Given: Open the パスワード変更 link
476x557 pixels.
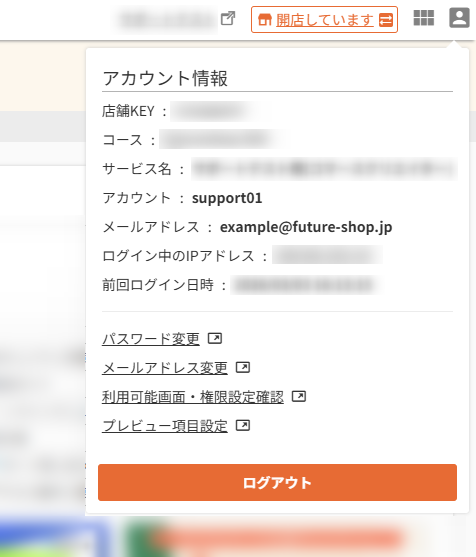Looking at the screenshot, I should [x=151, y=339].
